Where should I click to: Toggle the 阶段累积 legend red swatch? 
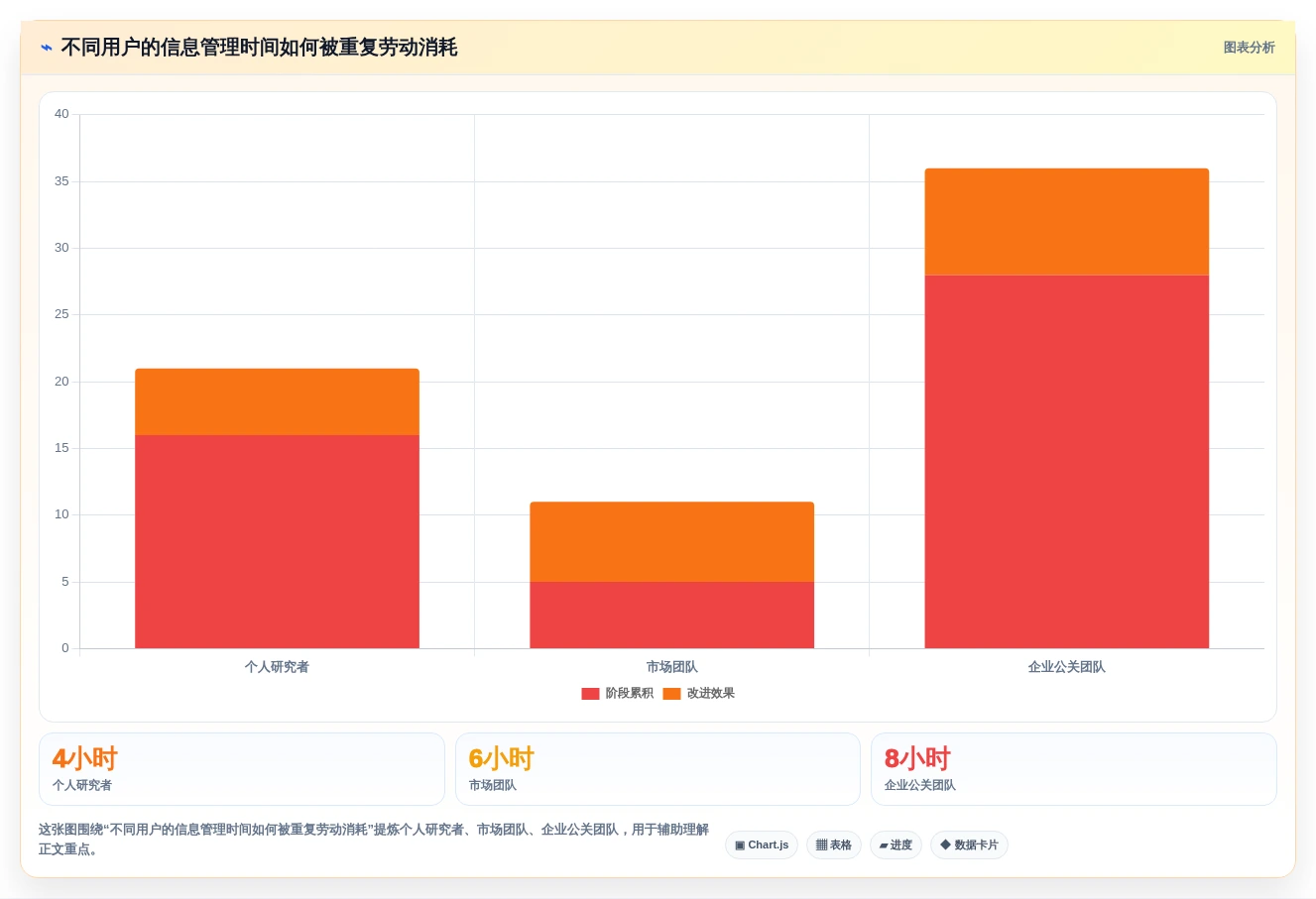pos(590,694)
